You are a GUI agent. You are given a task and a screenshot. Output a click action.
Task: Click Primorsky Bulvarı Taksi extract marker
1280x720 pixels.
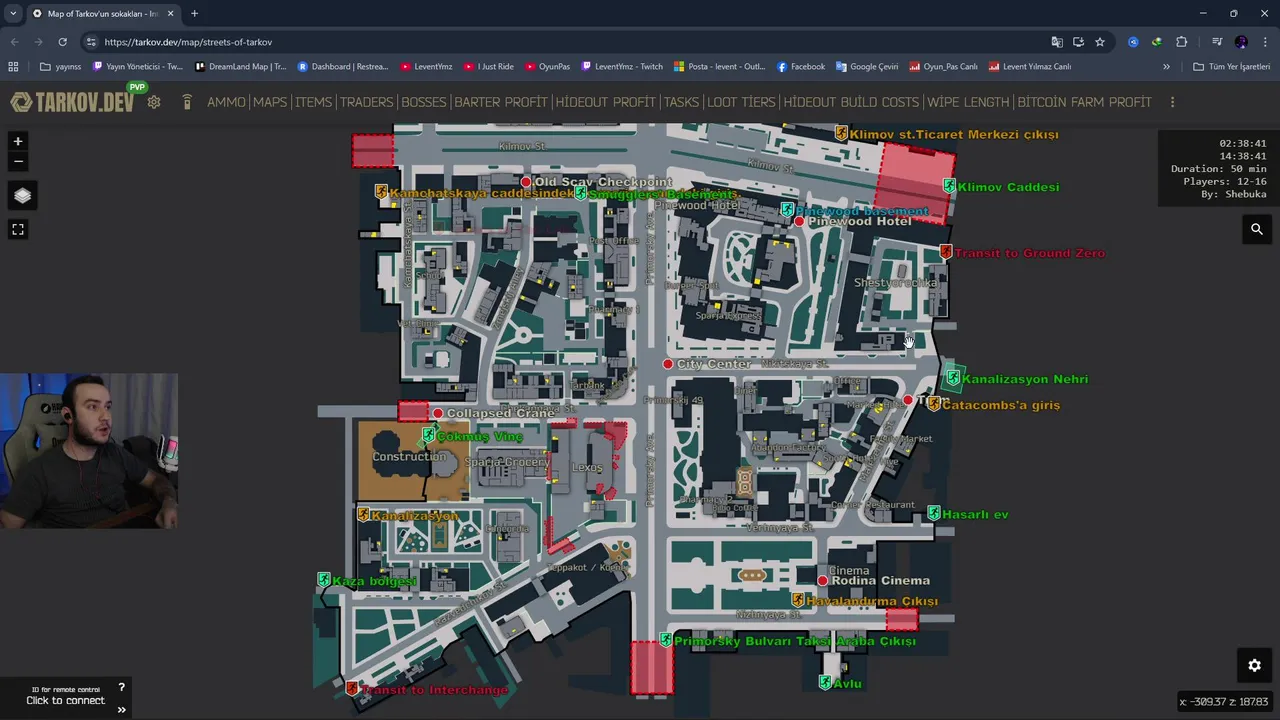[x=665, y=641]
